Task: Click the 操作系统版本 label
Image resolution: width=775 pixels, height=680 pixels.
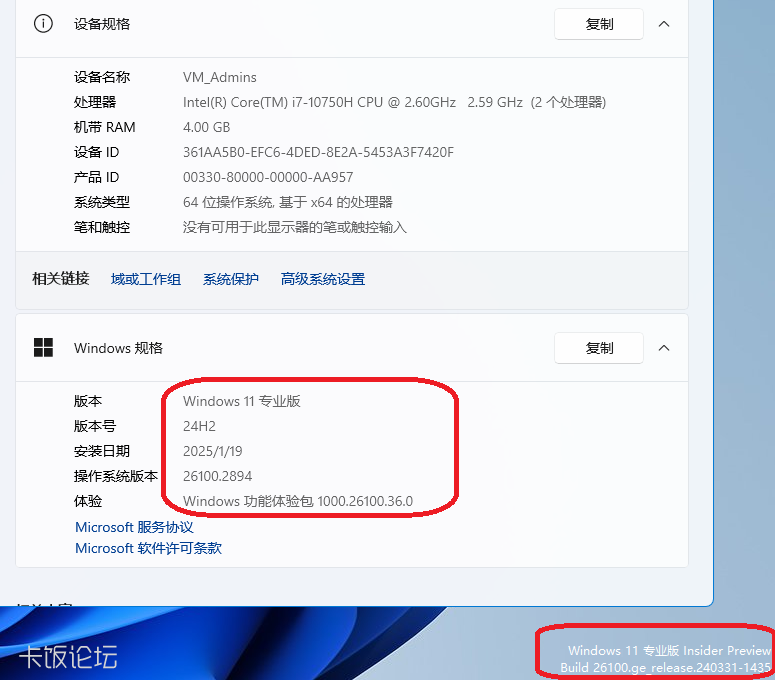Action: (x=116, y=476)
